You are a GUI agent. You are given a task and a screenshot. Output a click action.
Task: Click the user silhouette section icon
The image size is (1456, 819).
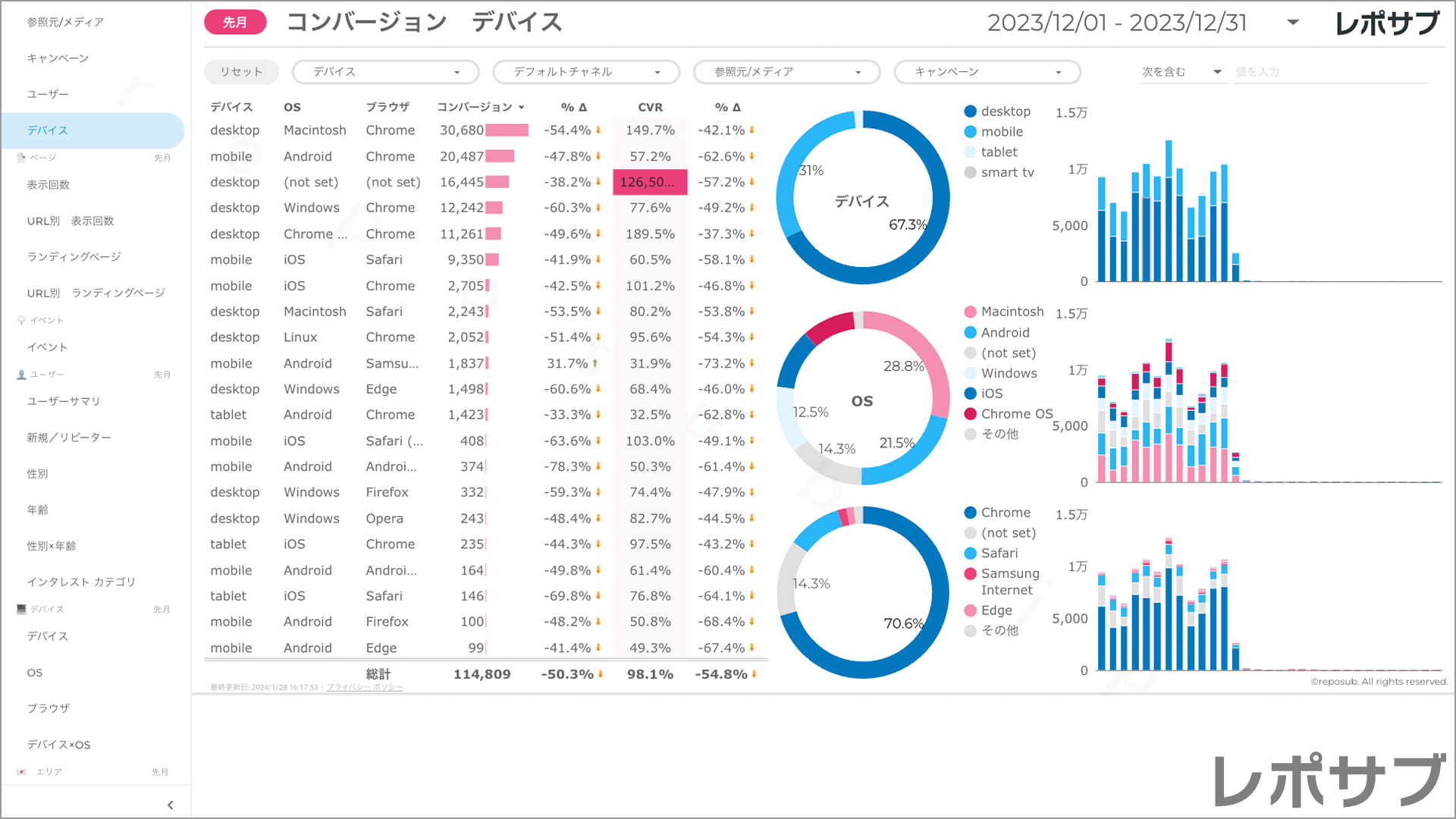(21, 375)
